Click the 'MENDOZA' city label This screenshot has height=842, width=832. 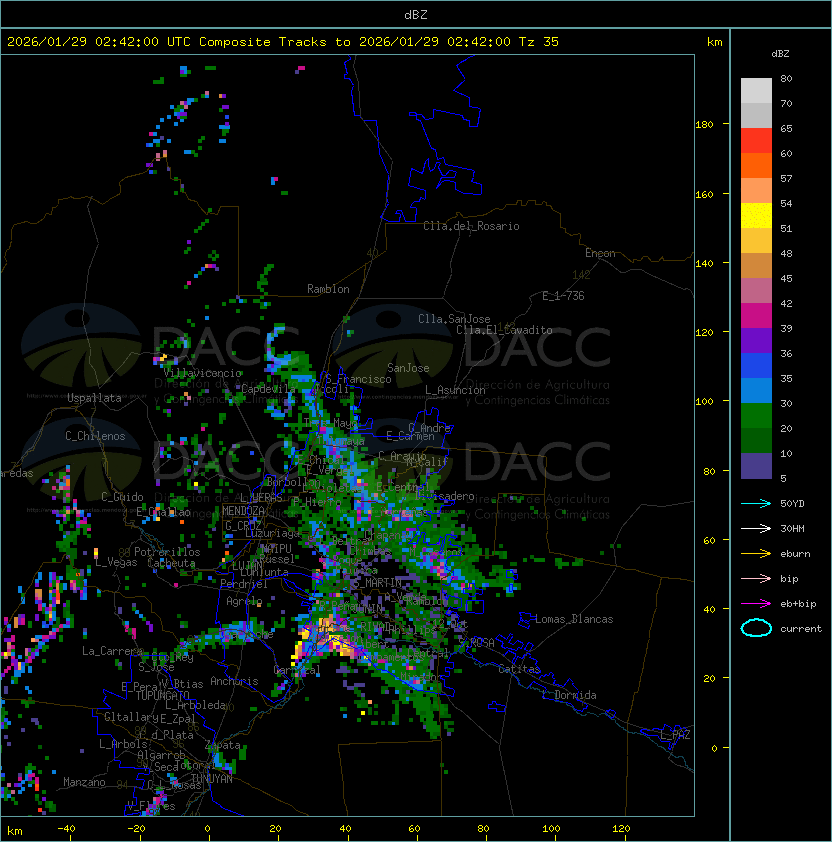[243, 511]
